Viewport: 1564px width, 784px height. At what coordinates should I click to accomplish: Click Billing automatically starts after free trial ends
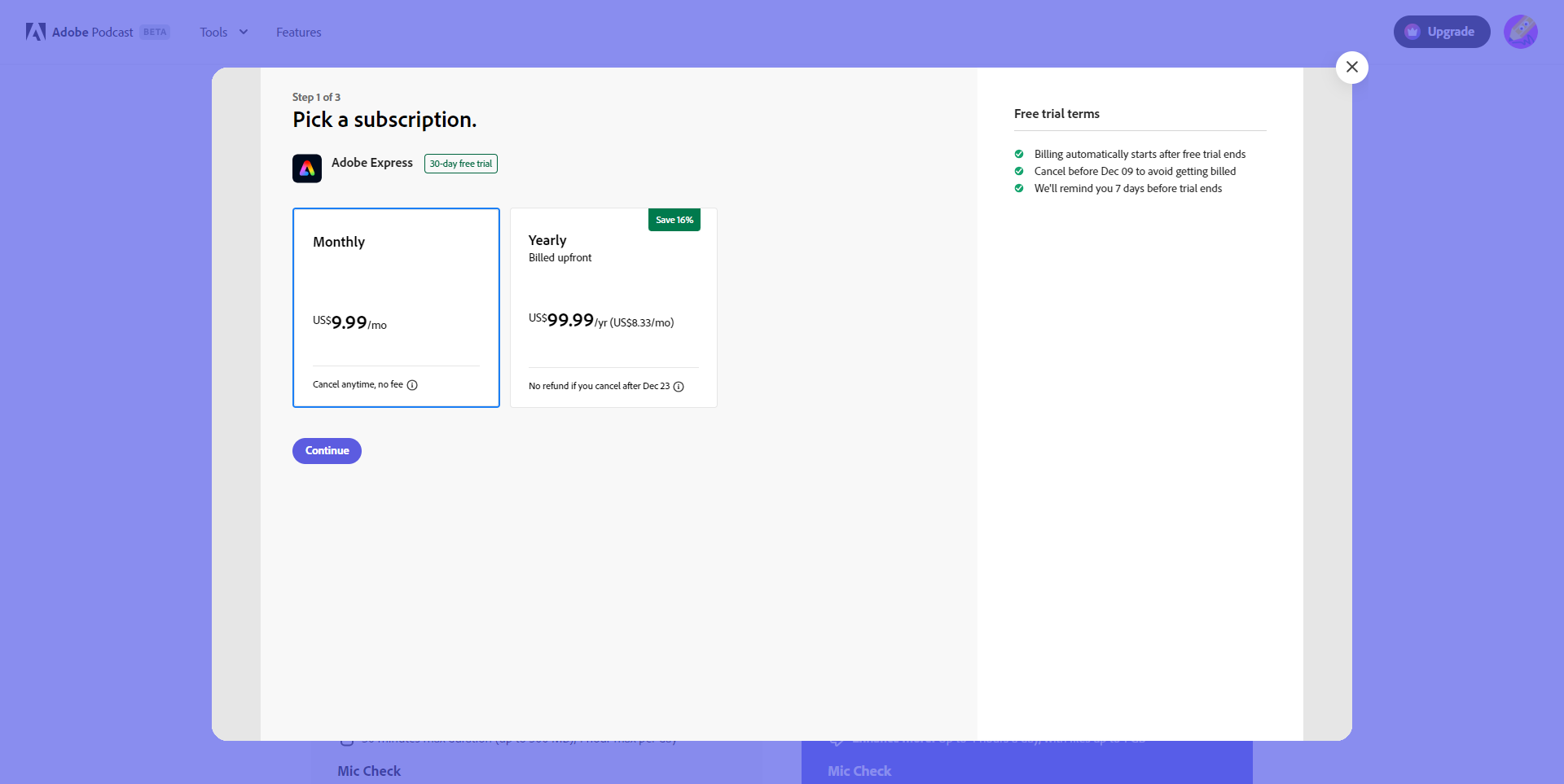[x=1140, y=155]
